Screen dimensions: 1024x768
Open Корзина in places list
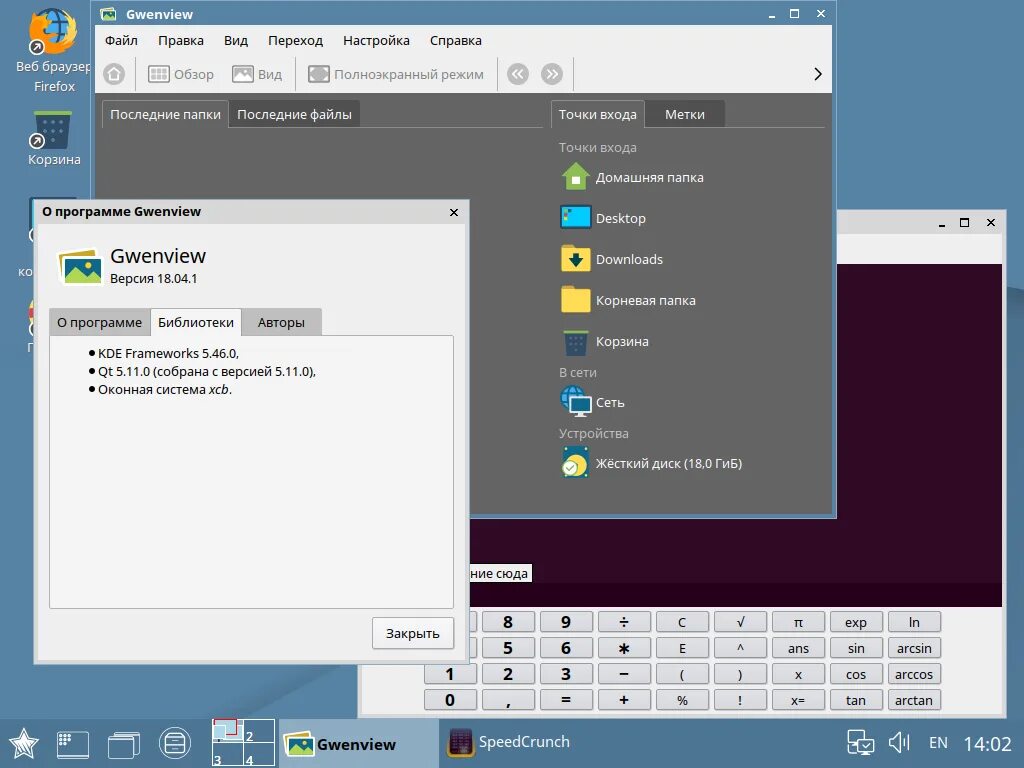tap(605, 342)
